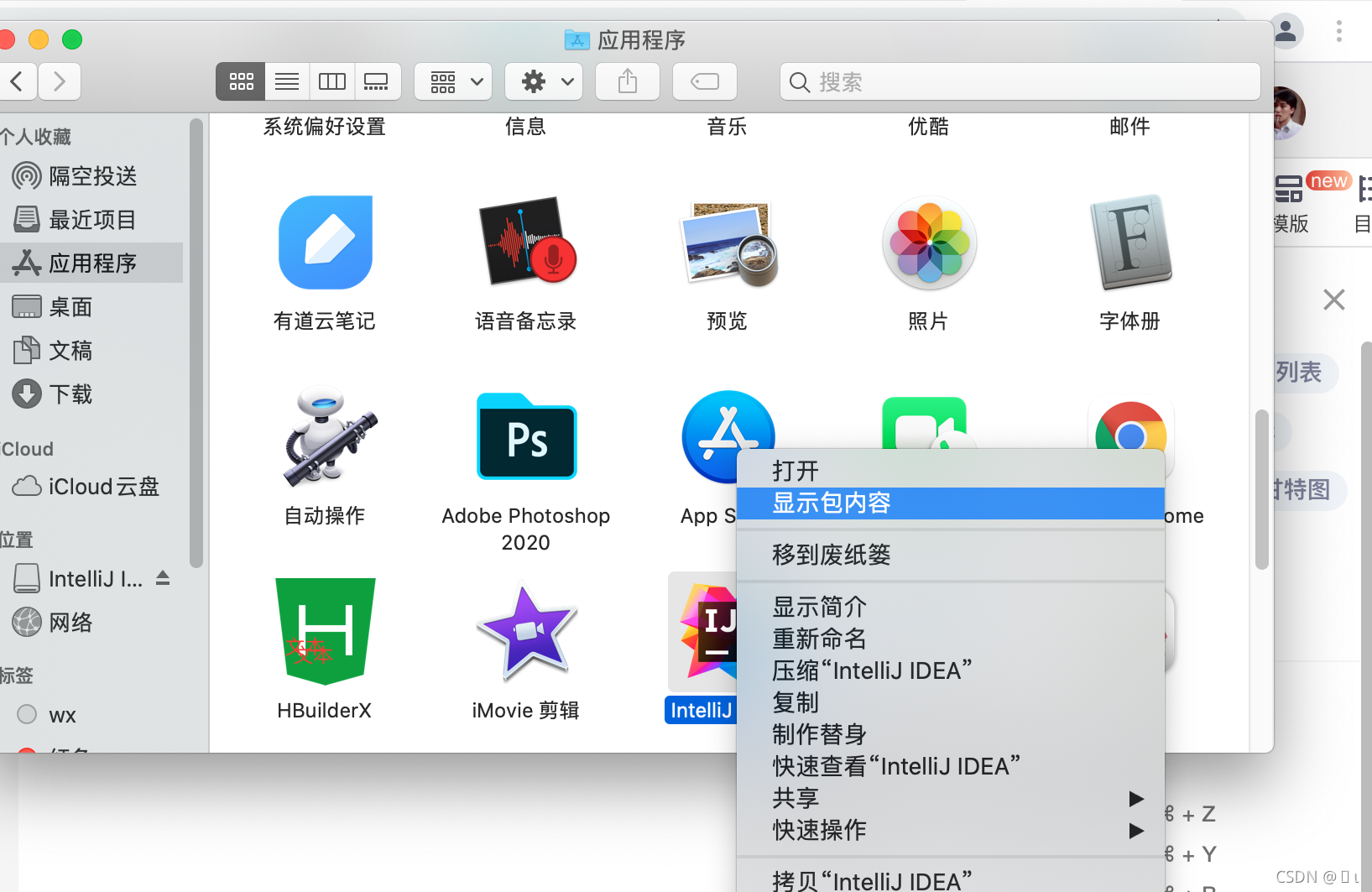Go back with the Finder back arrow
Image resolution: width=1372 pixels, height=892 pixels.
[17, 81]
